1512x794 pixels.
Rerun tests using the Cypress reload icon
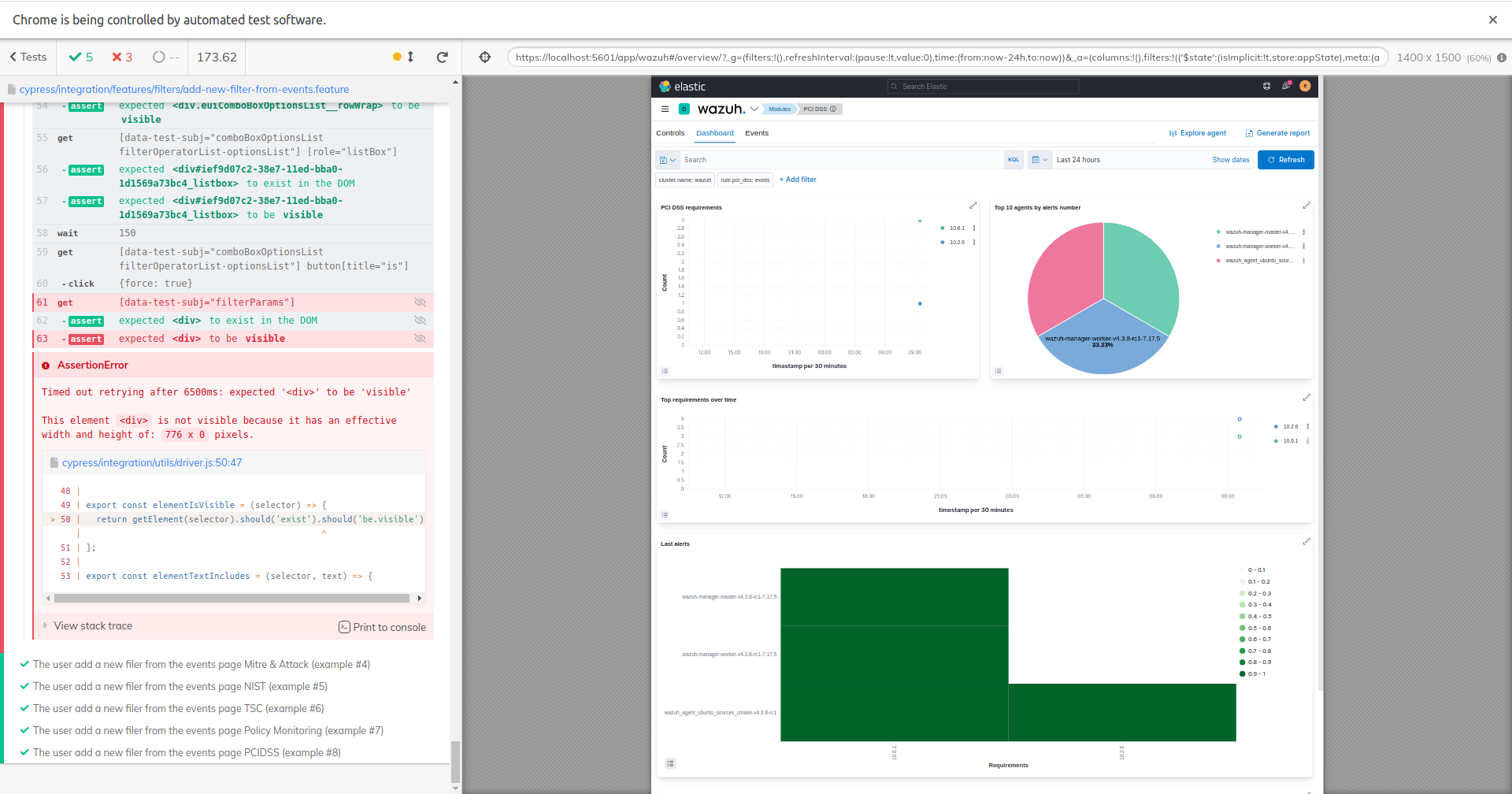point(442,57)
